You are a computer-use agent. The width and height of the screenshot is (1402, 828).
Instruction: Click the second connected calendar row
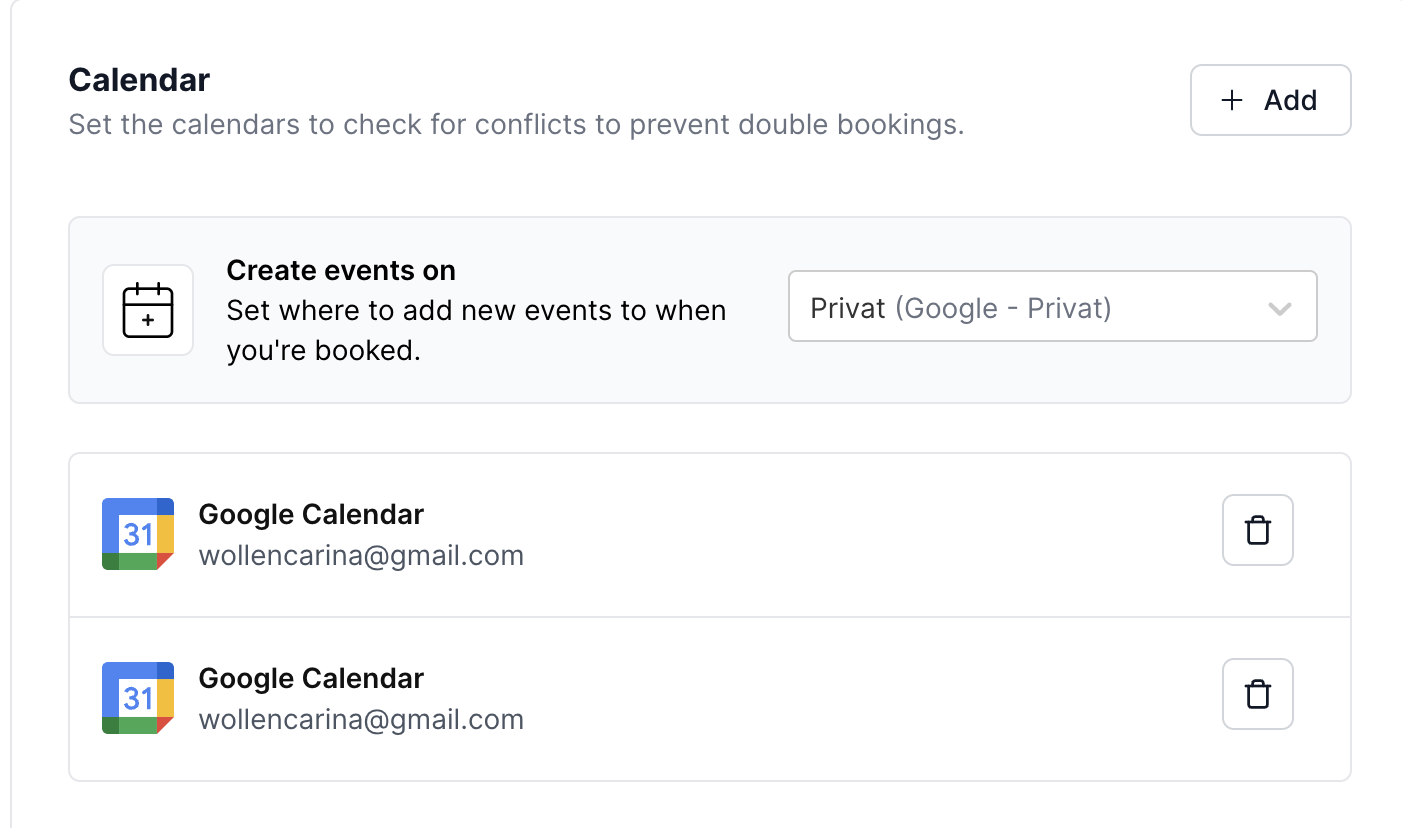click(x=800, y=699)
